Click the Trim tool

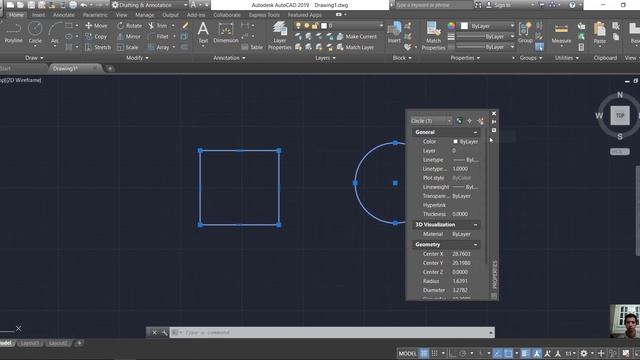tap(158, 25)
